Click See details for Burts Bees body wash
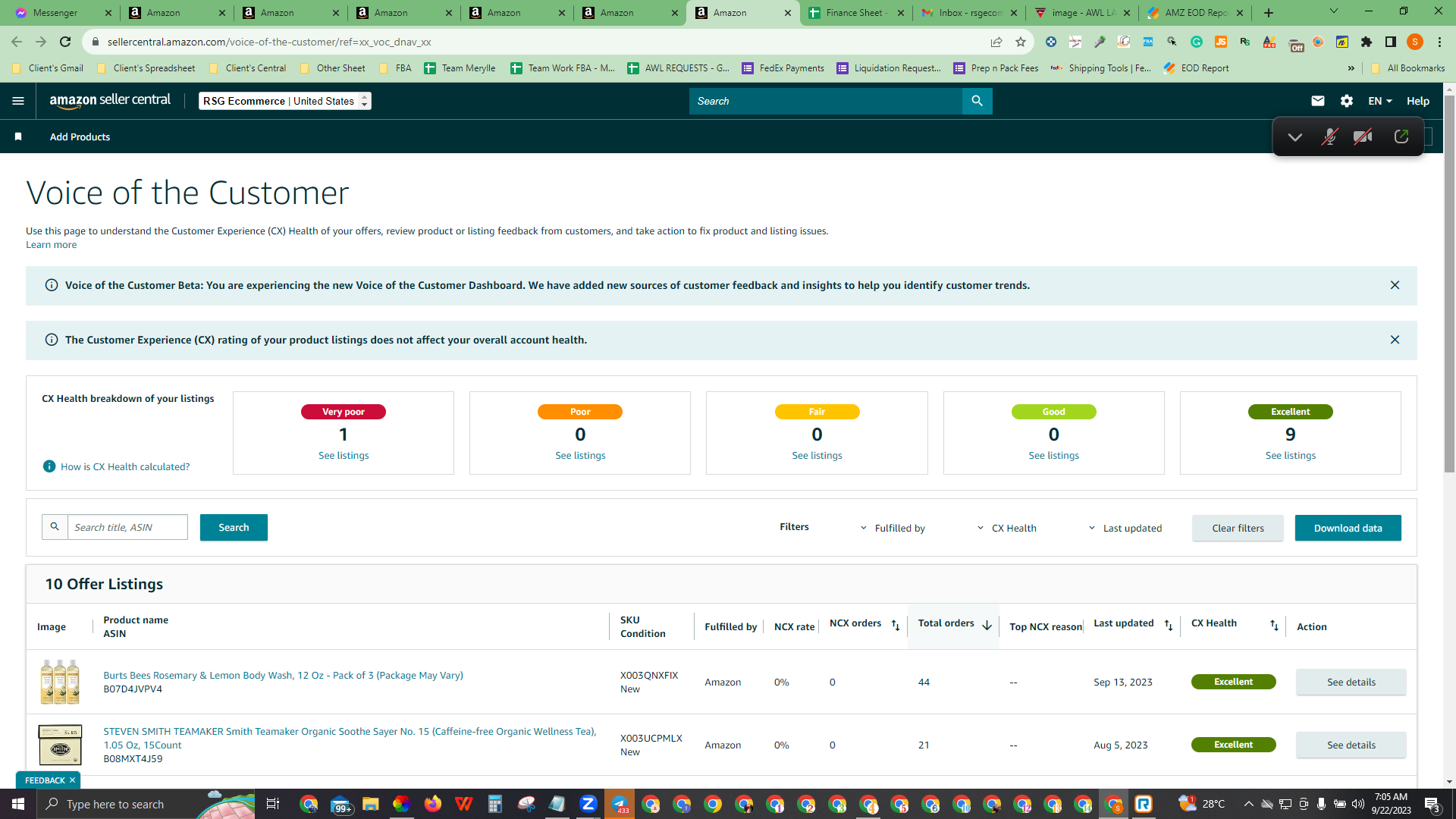This screenshot has height=819, width=1456. click(1351, 682)
